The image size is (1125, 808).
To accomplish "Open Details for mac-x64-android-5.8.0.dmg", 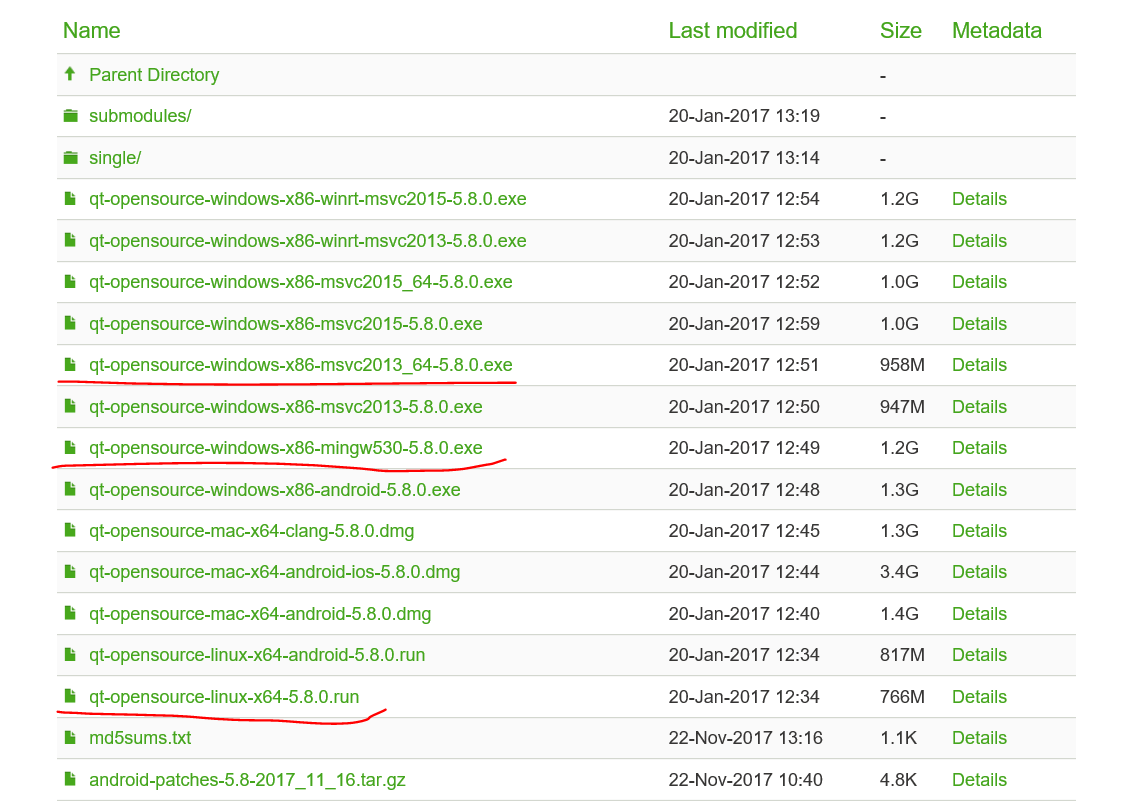I will (x=979, y=614).
